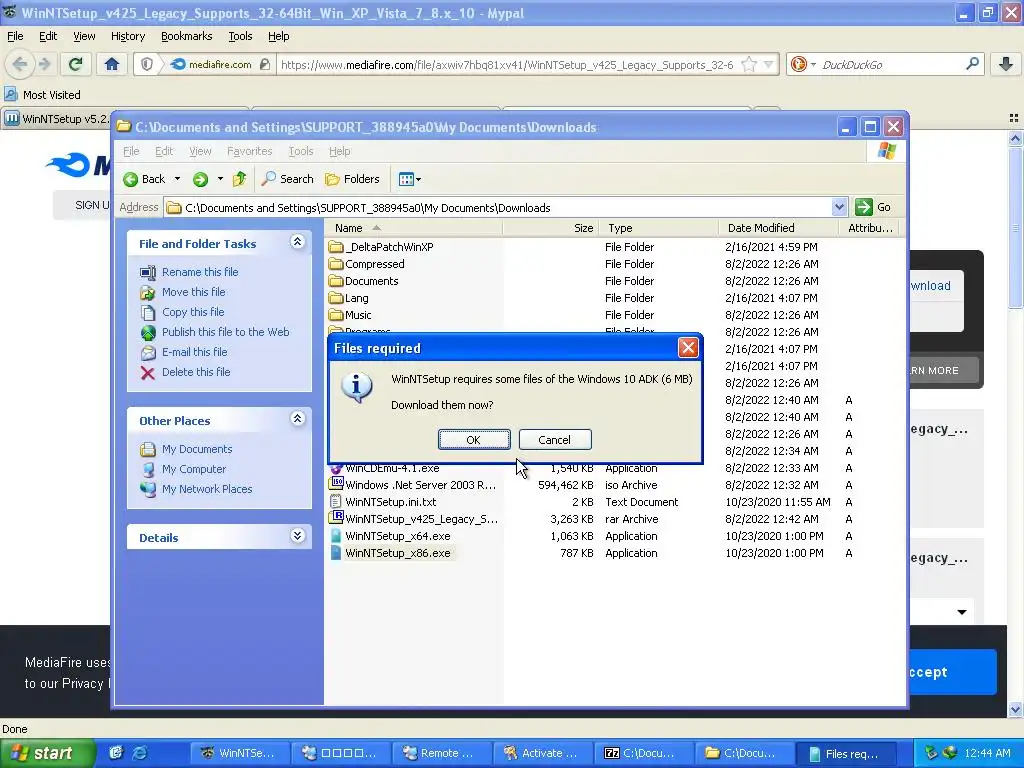Select the _DeltaPatchWinXP folder icon
The image size is (1024, 768).
[336, 247]
